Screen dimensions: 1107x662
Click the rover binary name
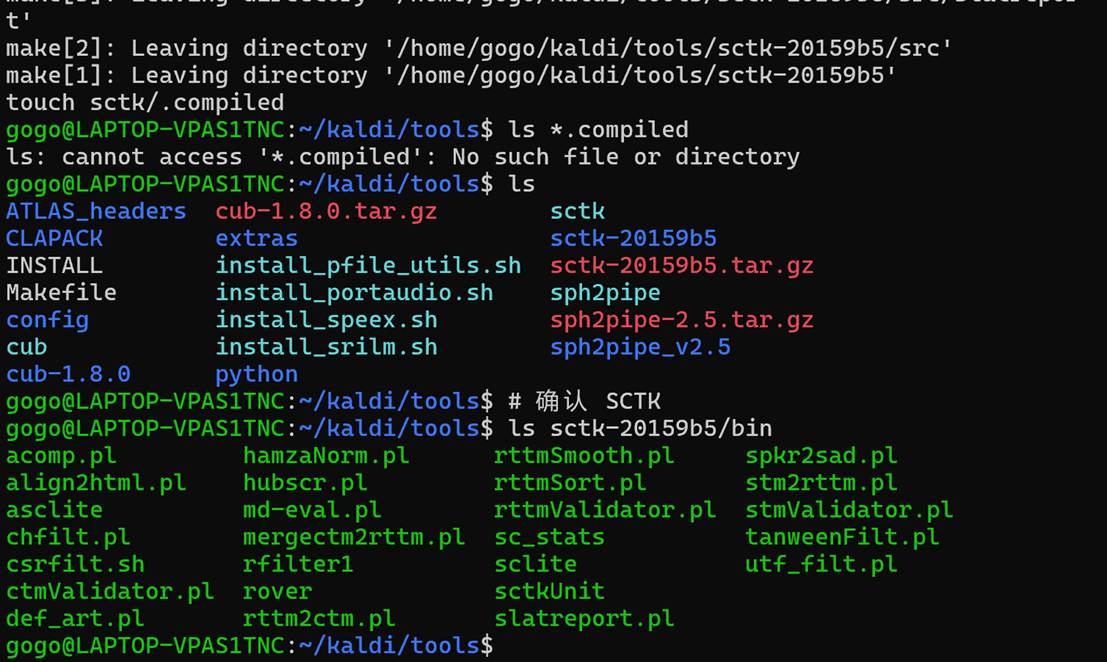click(x=277, y=591)
